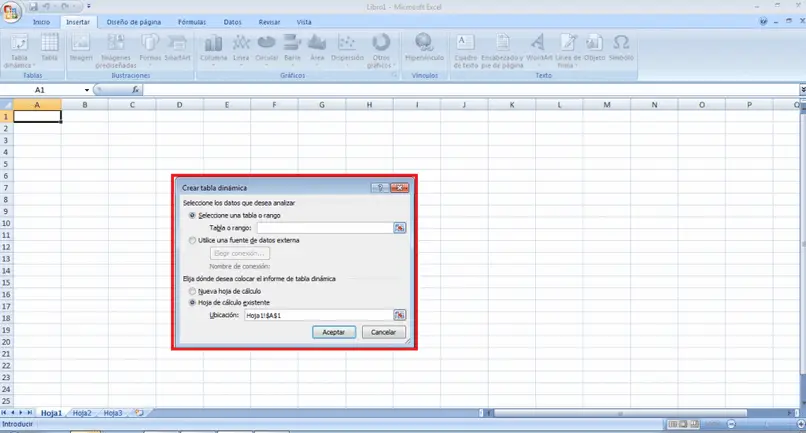Click the Imagen insert icon
806x433 pixels.
[x=81, y=47]
